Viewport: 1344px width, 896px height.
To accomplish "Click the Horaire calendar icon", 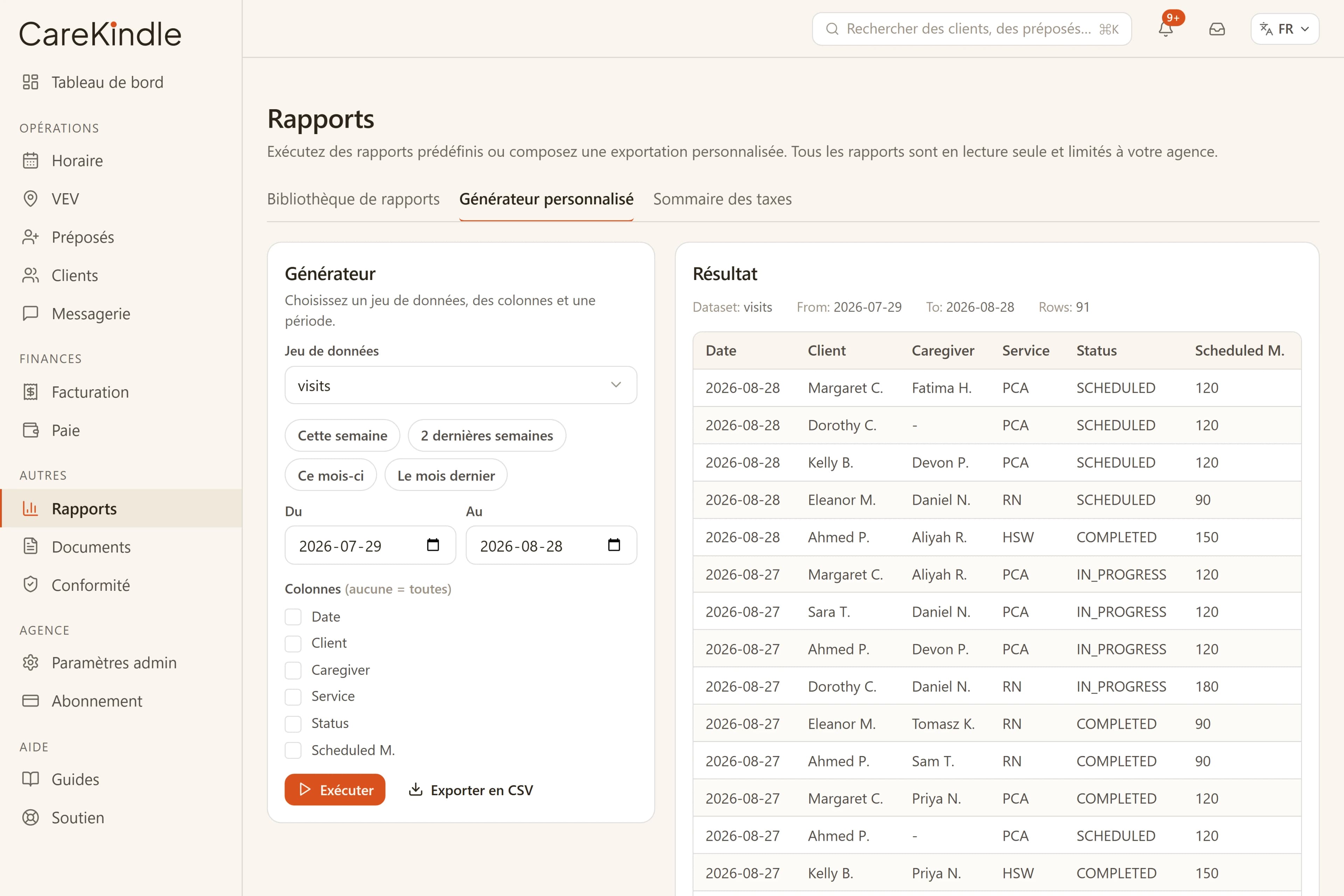I will coord(30,161).
